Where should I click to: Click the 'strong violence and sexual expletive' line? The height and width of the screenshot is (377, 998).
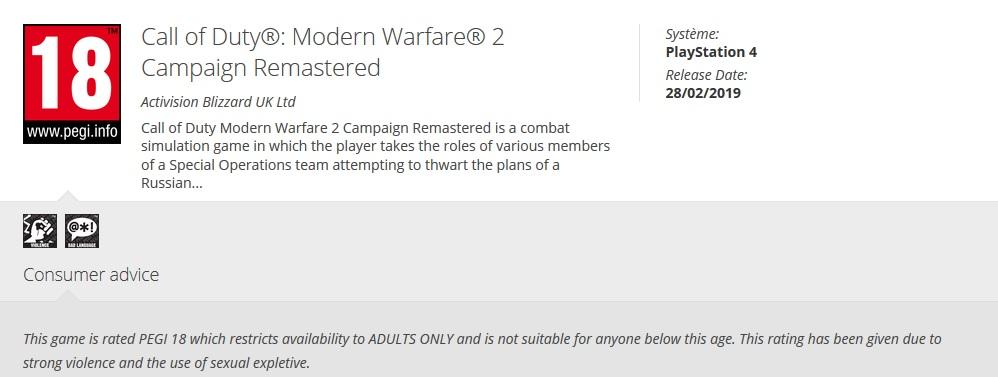166,364
